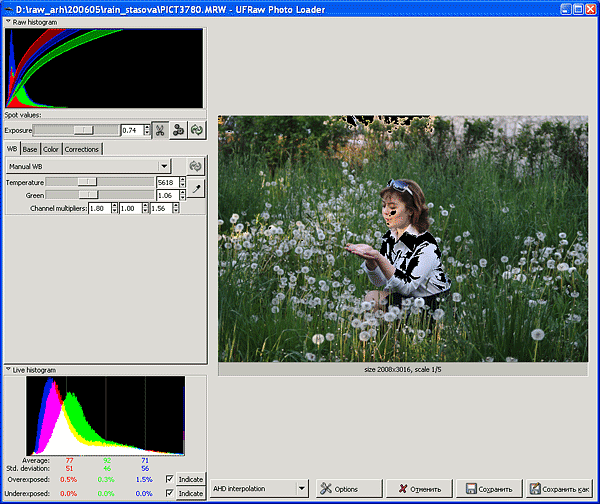The image size is (600, 504).
Task: Switch to the Corrections tab
Action: click(82, 149)
